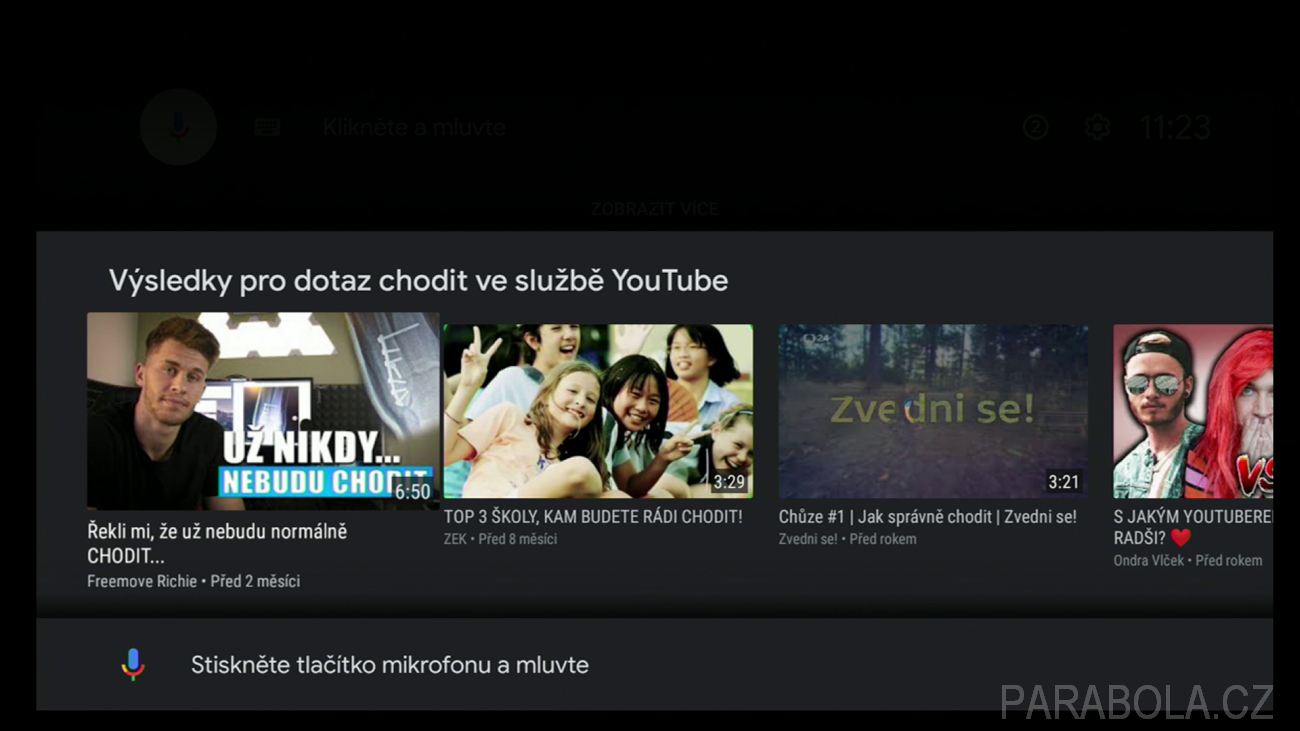This screenshot has height=731, width=1300.
Task: Open the 'UŽ NIKDY... NEBUDU CHODIT' video thumbnail
Action: tap(263, 411)
